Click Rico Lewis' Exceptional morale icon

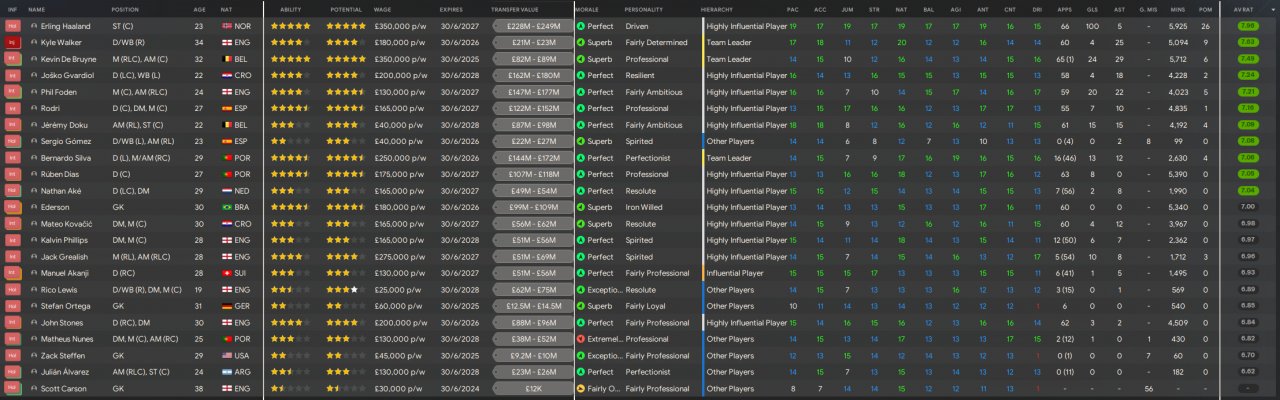point(581,290)
